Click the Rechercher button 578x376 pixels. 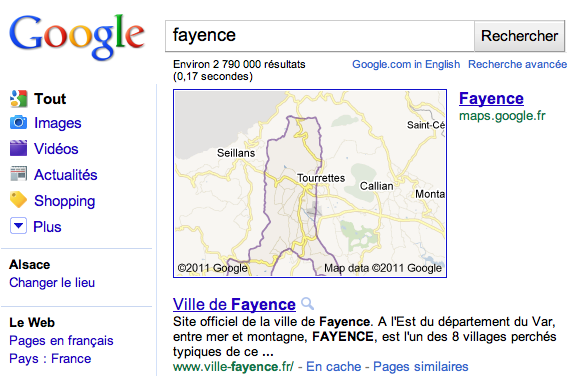pos(519,36)
